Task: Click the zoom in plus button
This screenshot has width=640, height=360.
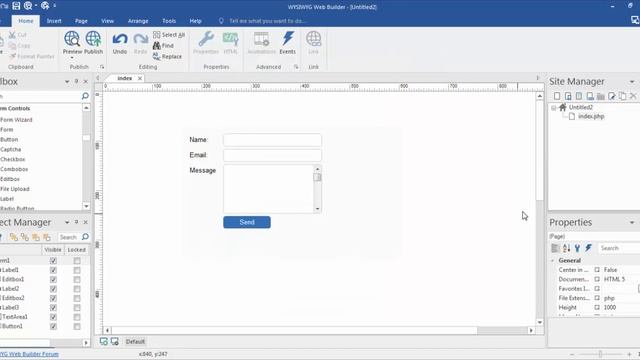Action: (629, 354)
